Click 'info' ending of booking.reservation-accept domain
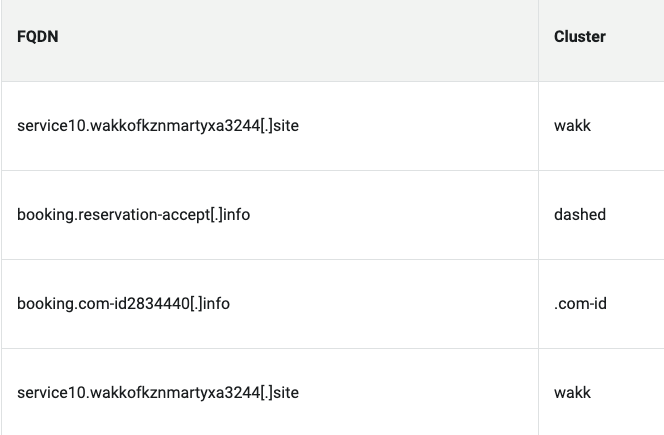The height and width of the screenshot is (435, 664). (236, 215)
